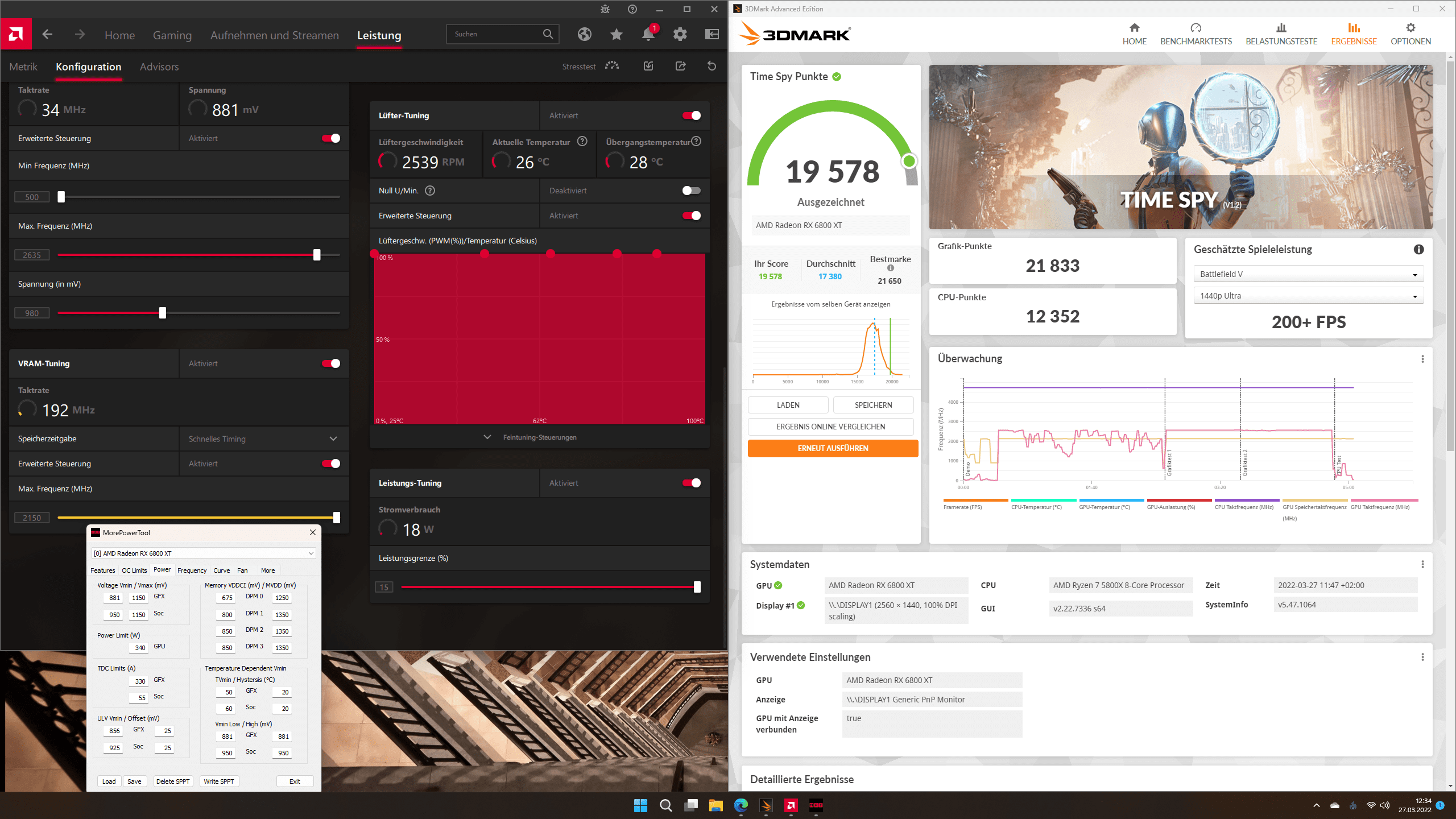Switch to Aufnehmen und Streamen tab
This screenshot has height=819, width=1456.
[x=275, y=35]
